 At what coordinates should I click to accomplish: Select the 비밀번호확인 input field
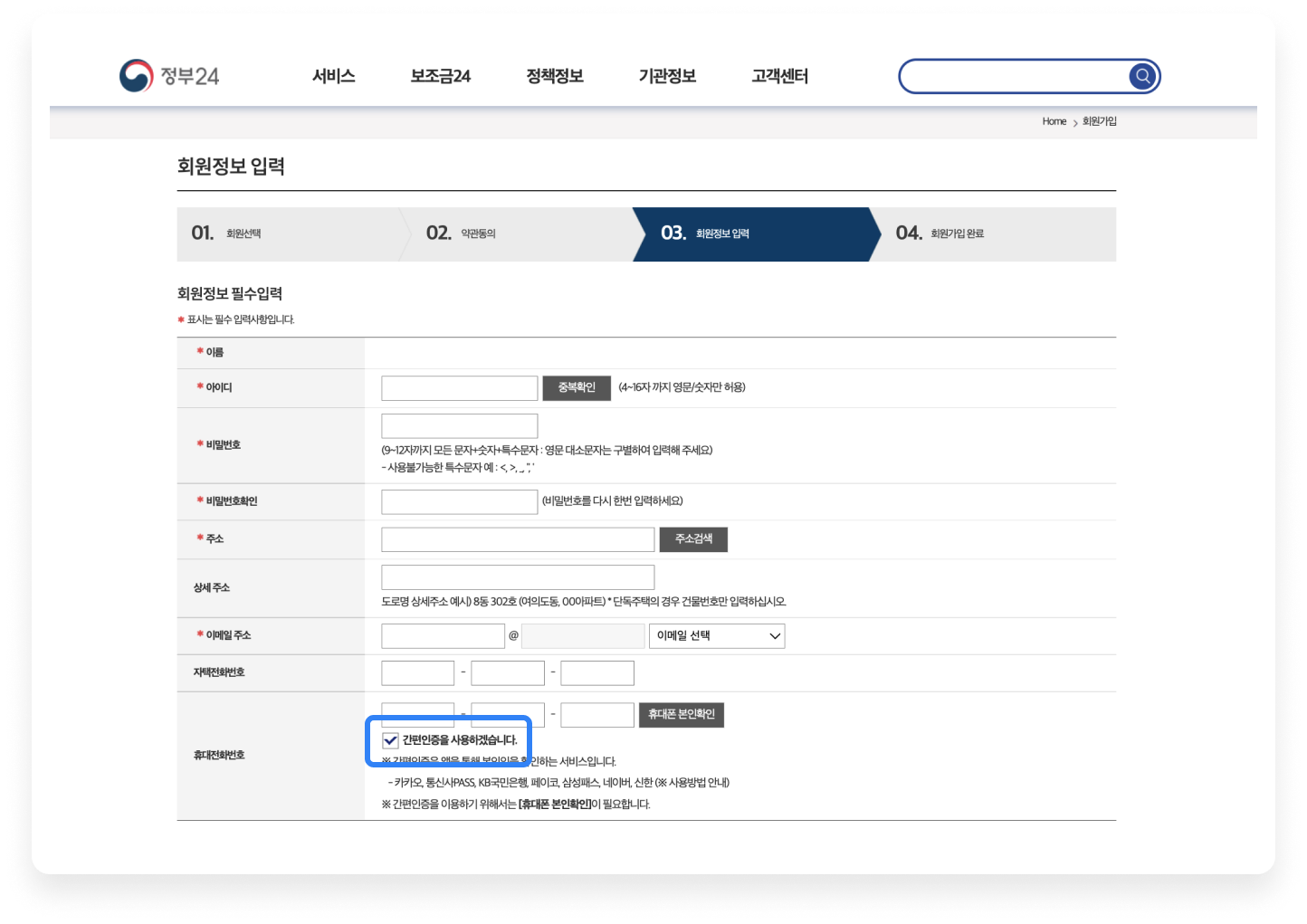(x=460, y=502)
